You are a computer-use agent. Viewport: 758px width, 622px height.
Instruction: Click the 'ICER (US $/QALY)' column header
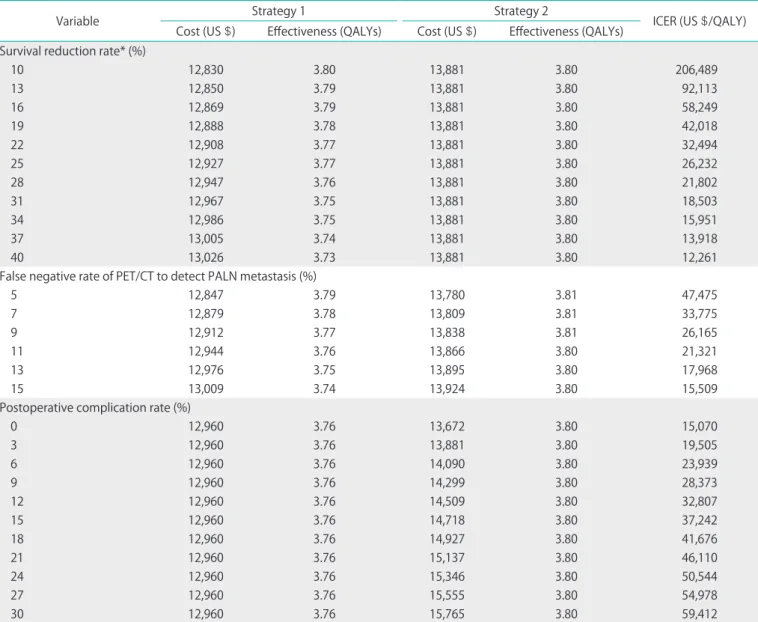[700, 21]
